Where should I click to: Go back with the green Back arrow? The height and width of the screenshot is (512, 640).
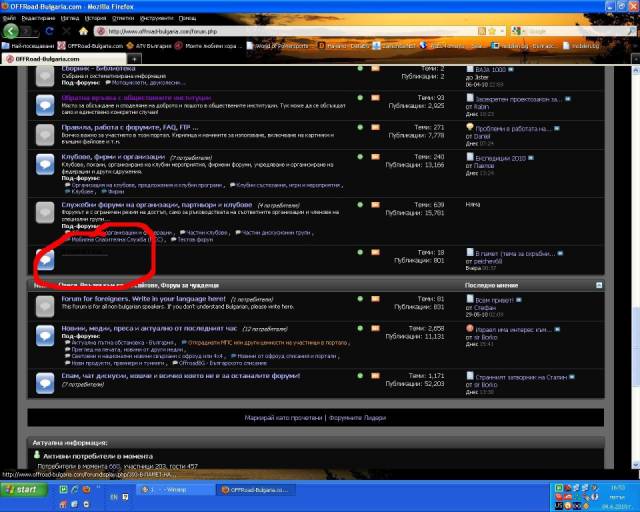tap(11, 31)
